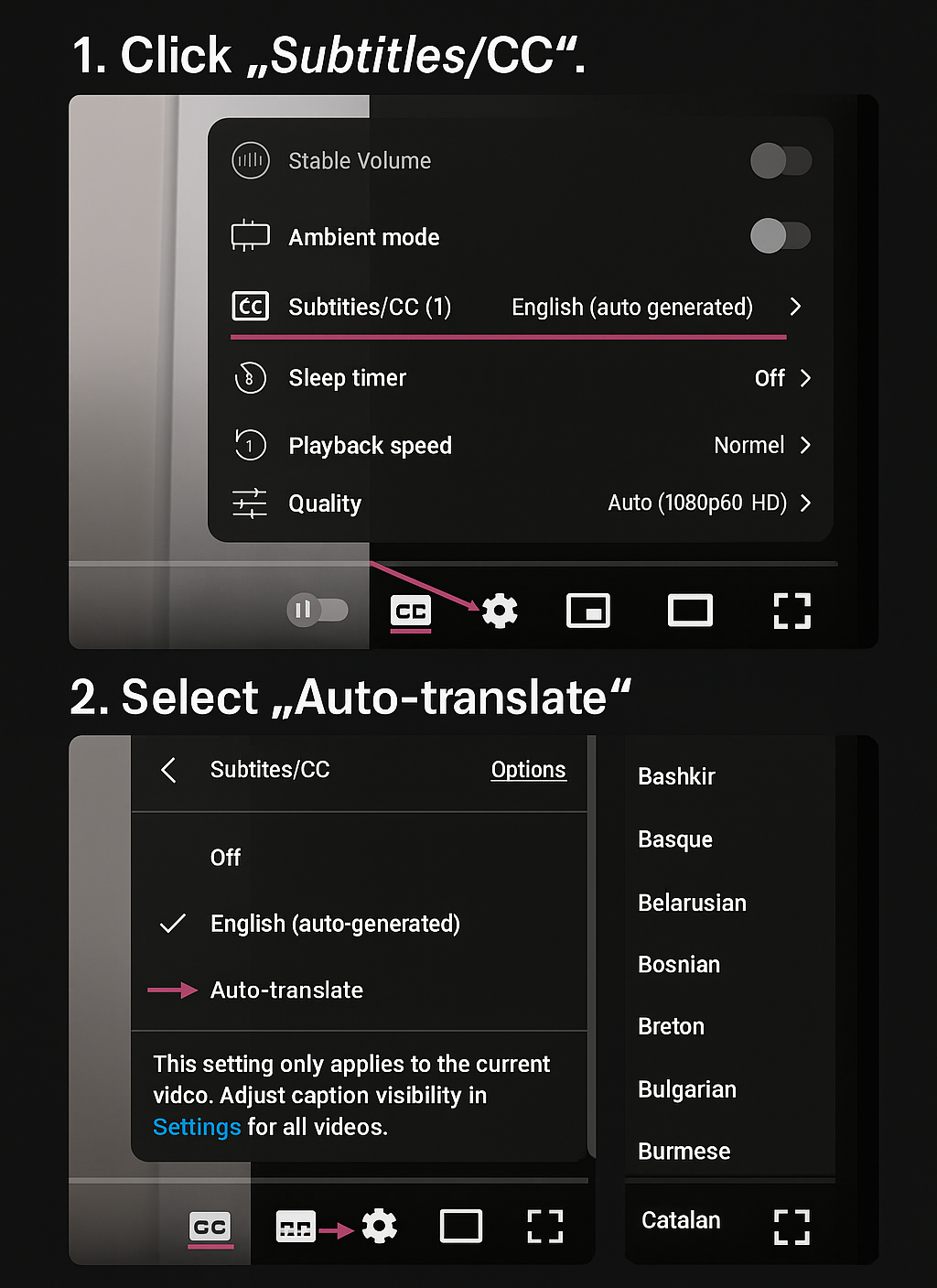937x1288 pixels.
Task: Click the fullscreen icon next to Catalan
Action: coord(792,1227)
